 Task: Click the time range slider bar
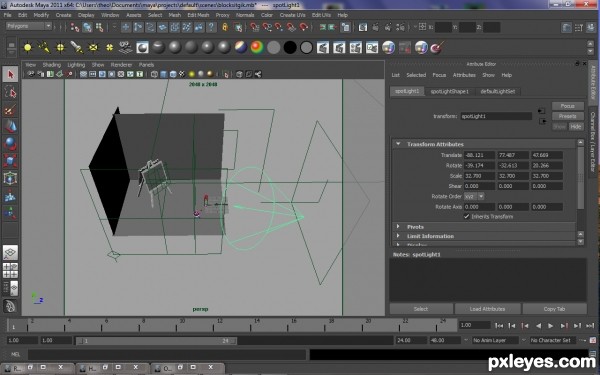click(156, 341)
